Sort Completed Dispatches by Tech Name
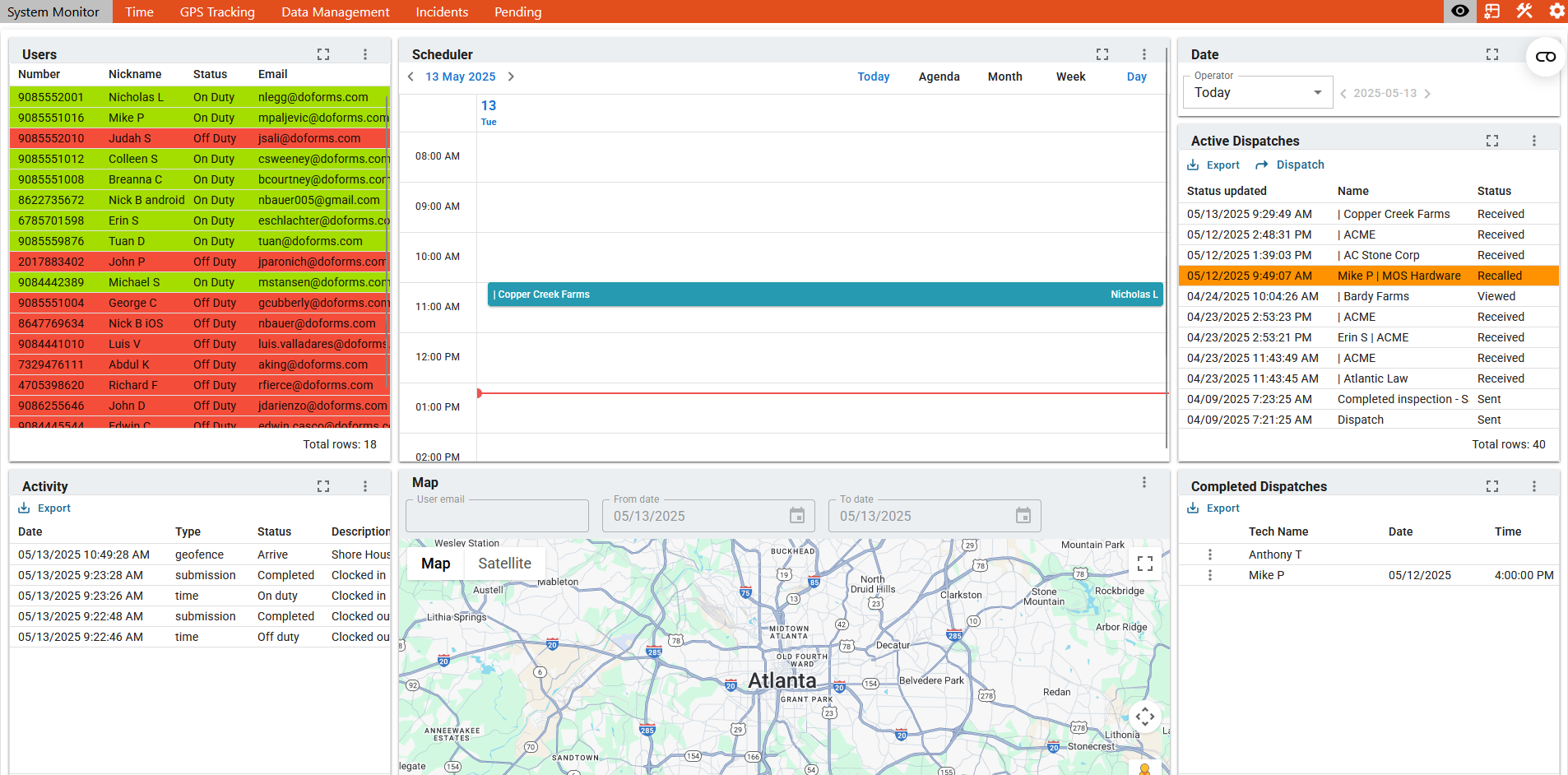Image resolution: width=1568 pixels, height=775 pixels. coord(1278,531)
